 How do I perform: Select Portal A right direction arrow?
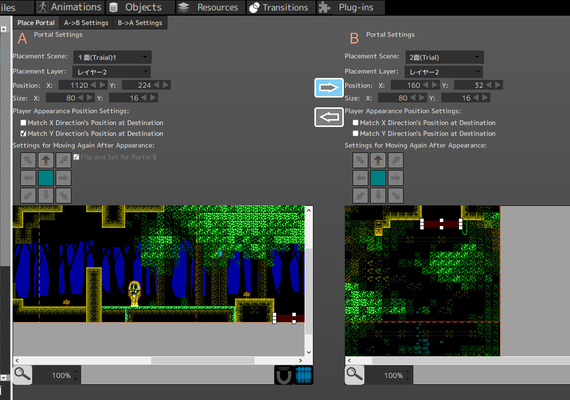point(64,178)
